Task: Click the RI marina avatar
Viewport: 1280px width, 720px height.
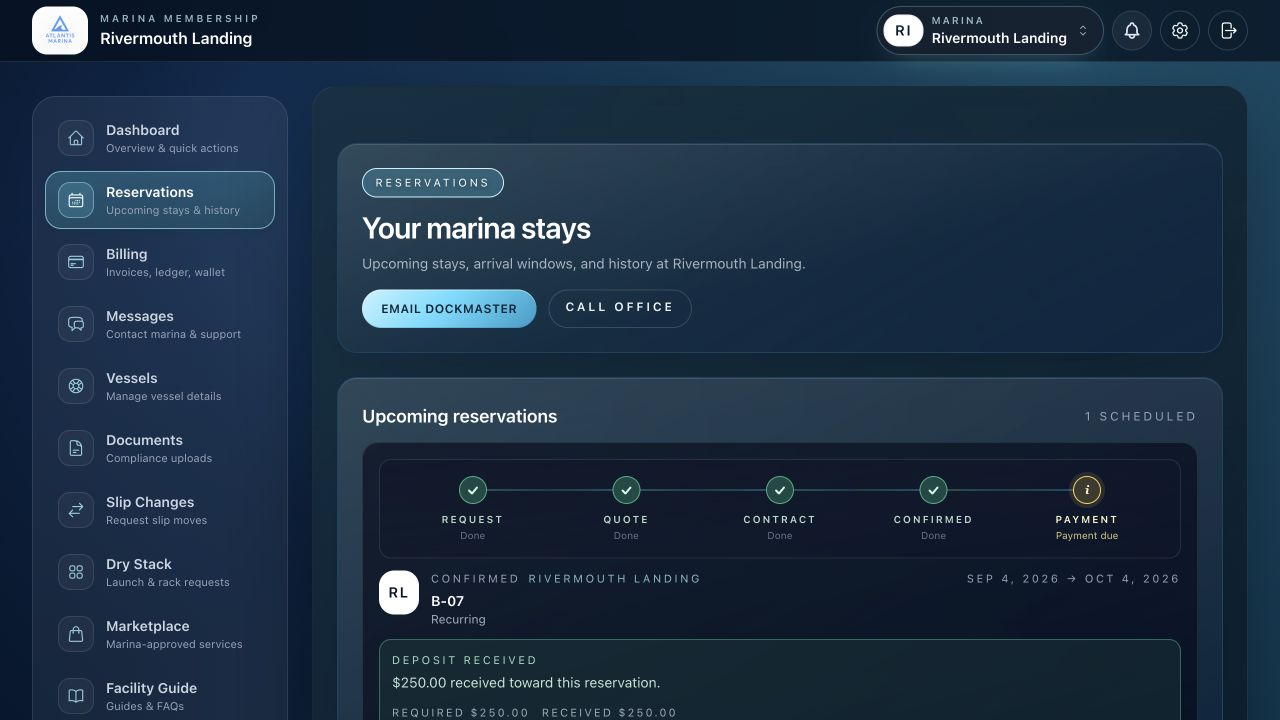Action: tap(903, 31)
